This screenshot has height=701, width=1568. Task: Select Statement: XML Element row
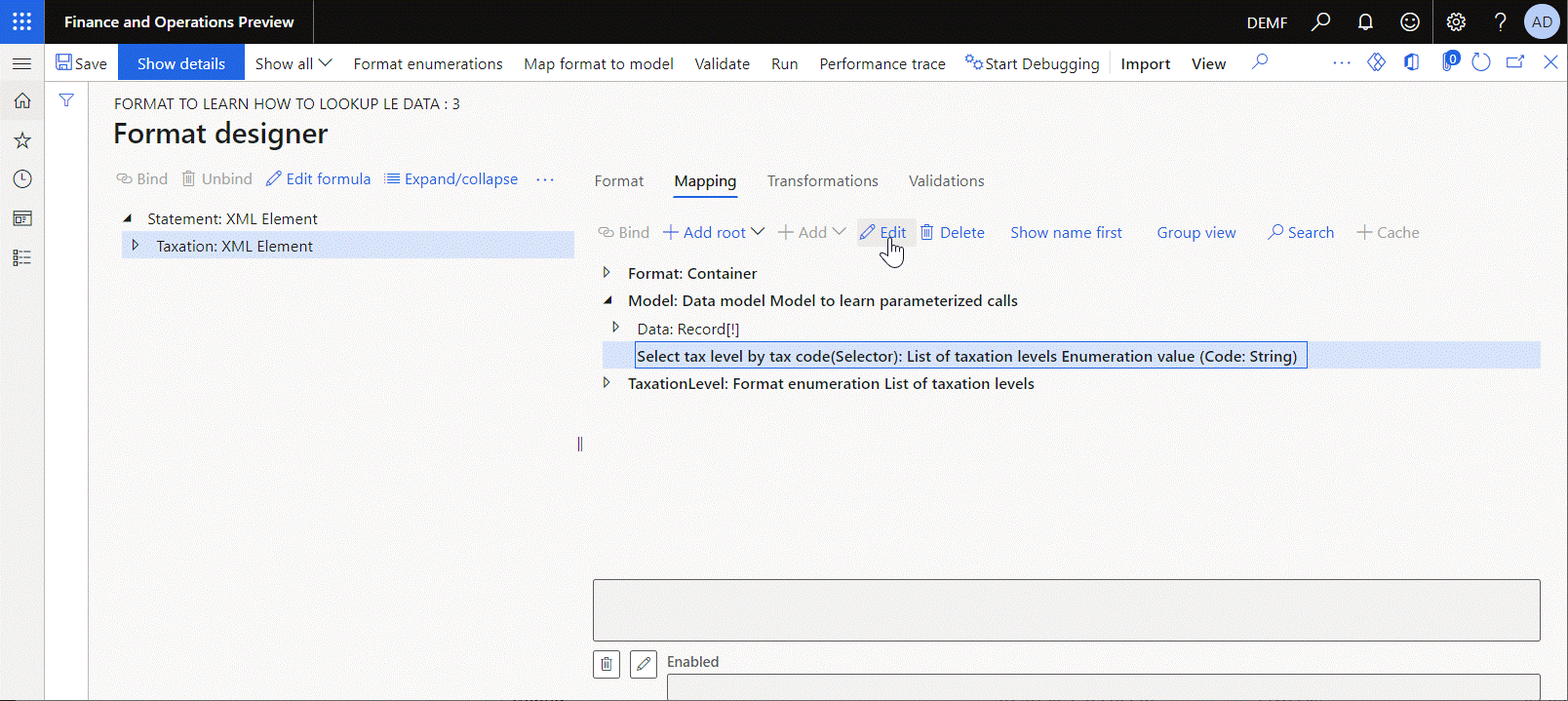348,218
